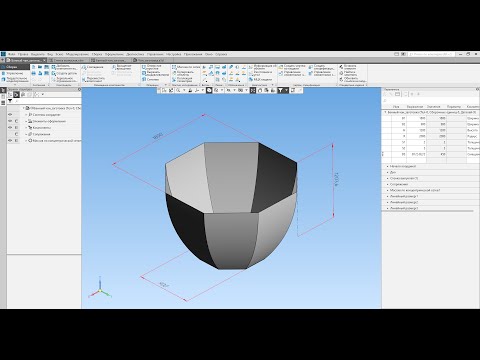Expand the first linear dimension section in Parameters
Screen dimensions: 480x360
(x=387, y=196)
